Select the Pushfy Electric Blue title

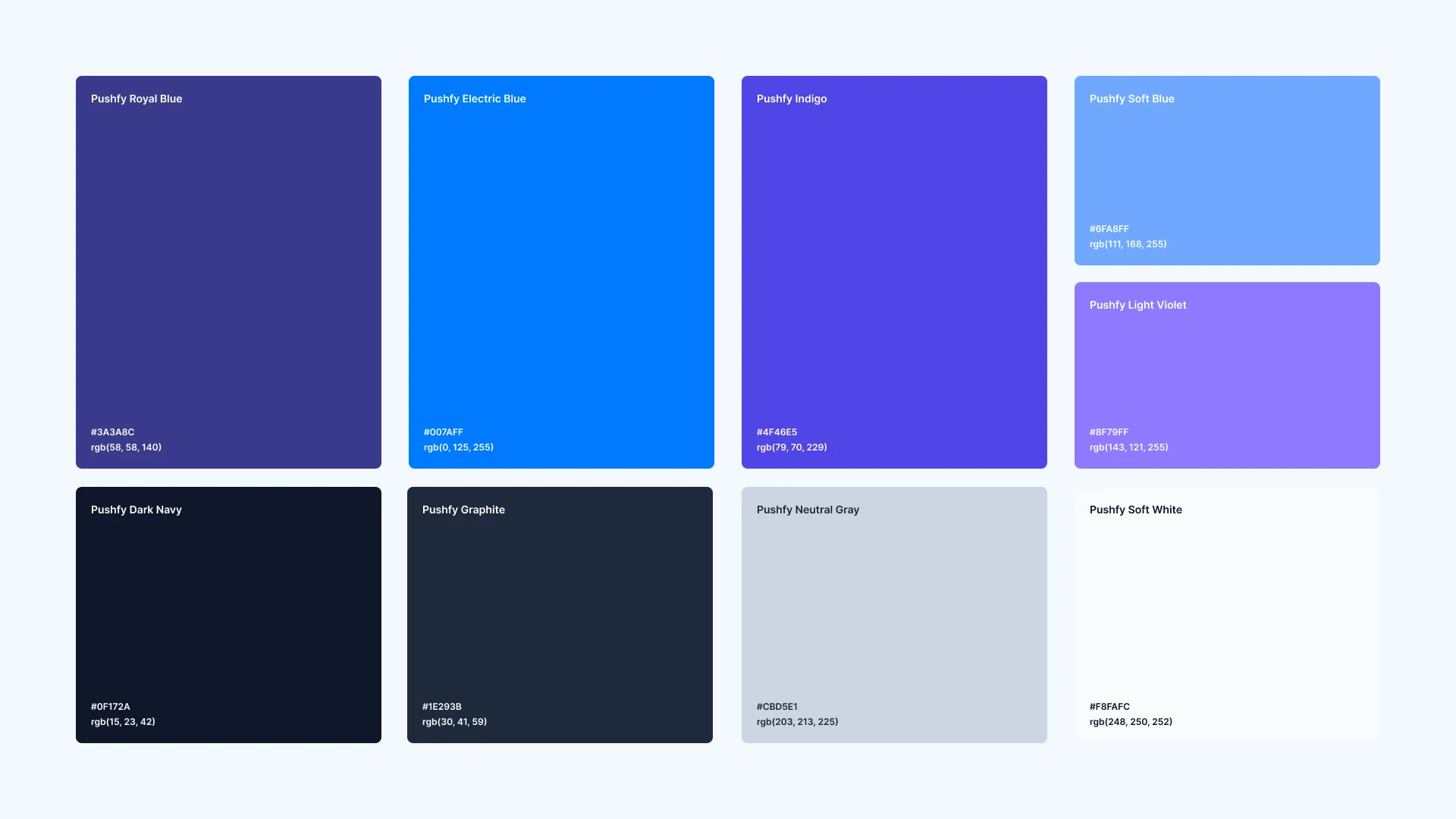click(475, 99)
